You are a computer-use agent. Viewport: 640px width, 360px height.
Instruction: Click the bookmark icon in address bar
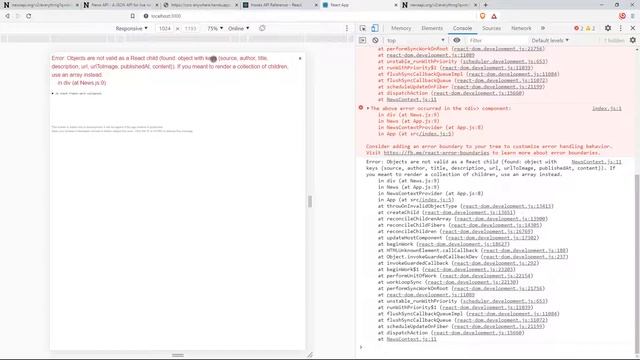pos(133,16)
